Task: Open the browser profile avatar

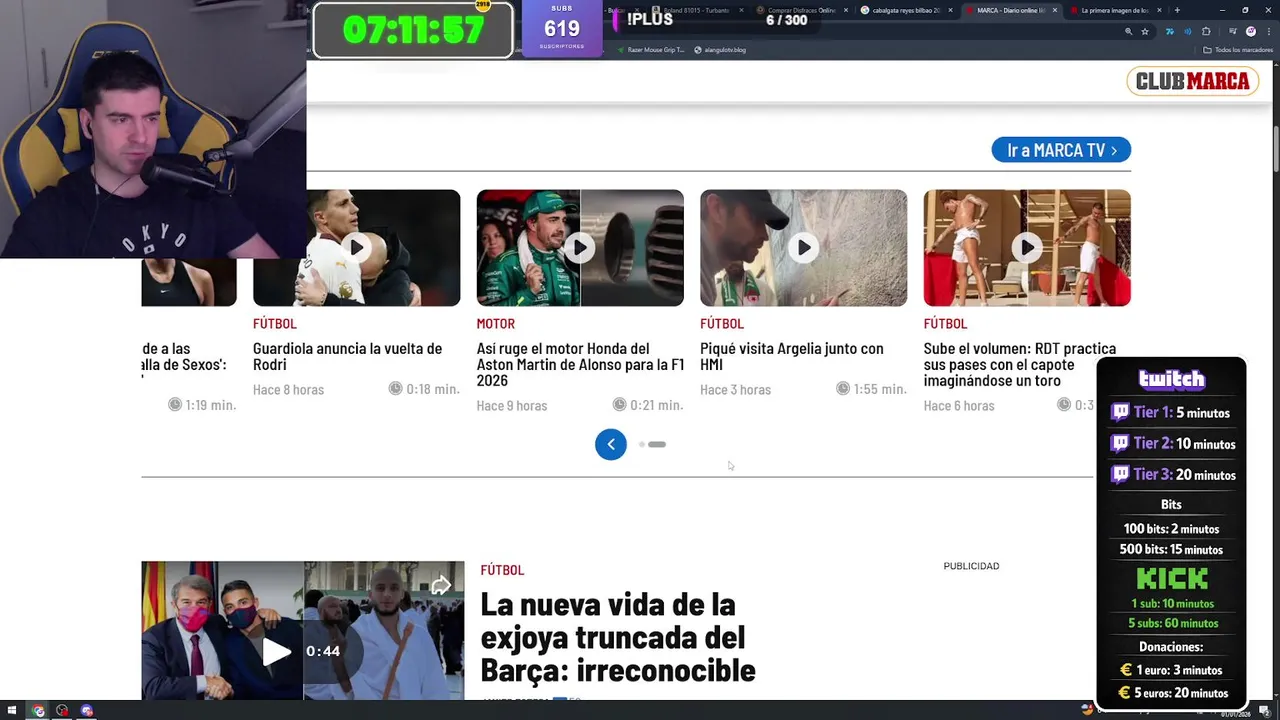Action: (1251, 32)
